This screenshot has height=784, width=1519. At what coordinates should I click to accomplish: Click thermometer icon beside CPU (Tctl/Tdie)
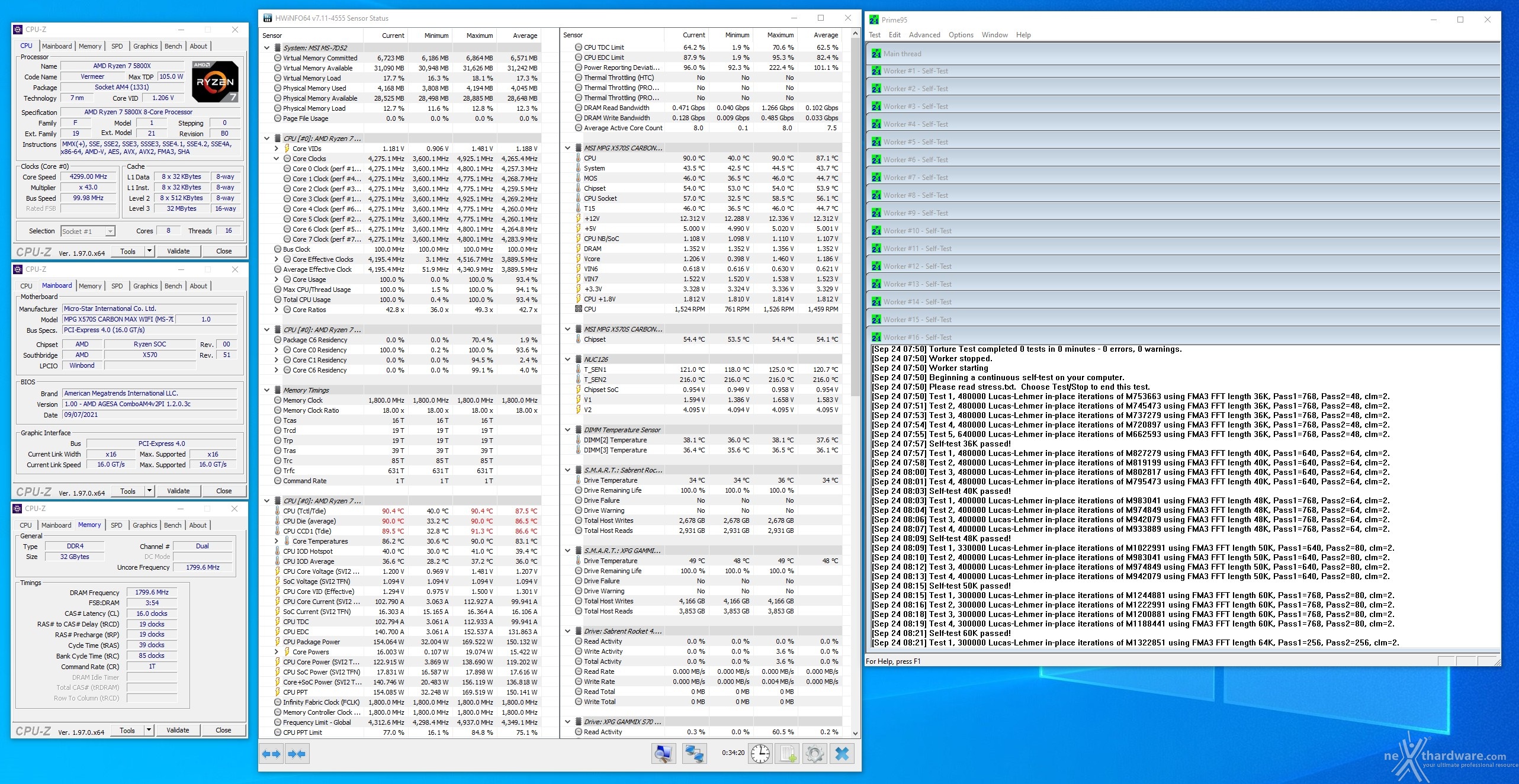[277, 511]
